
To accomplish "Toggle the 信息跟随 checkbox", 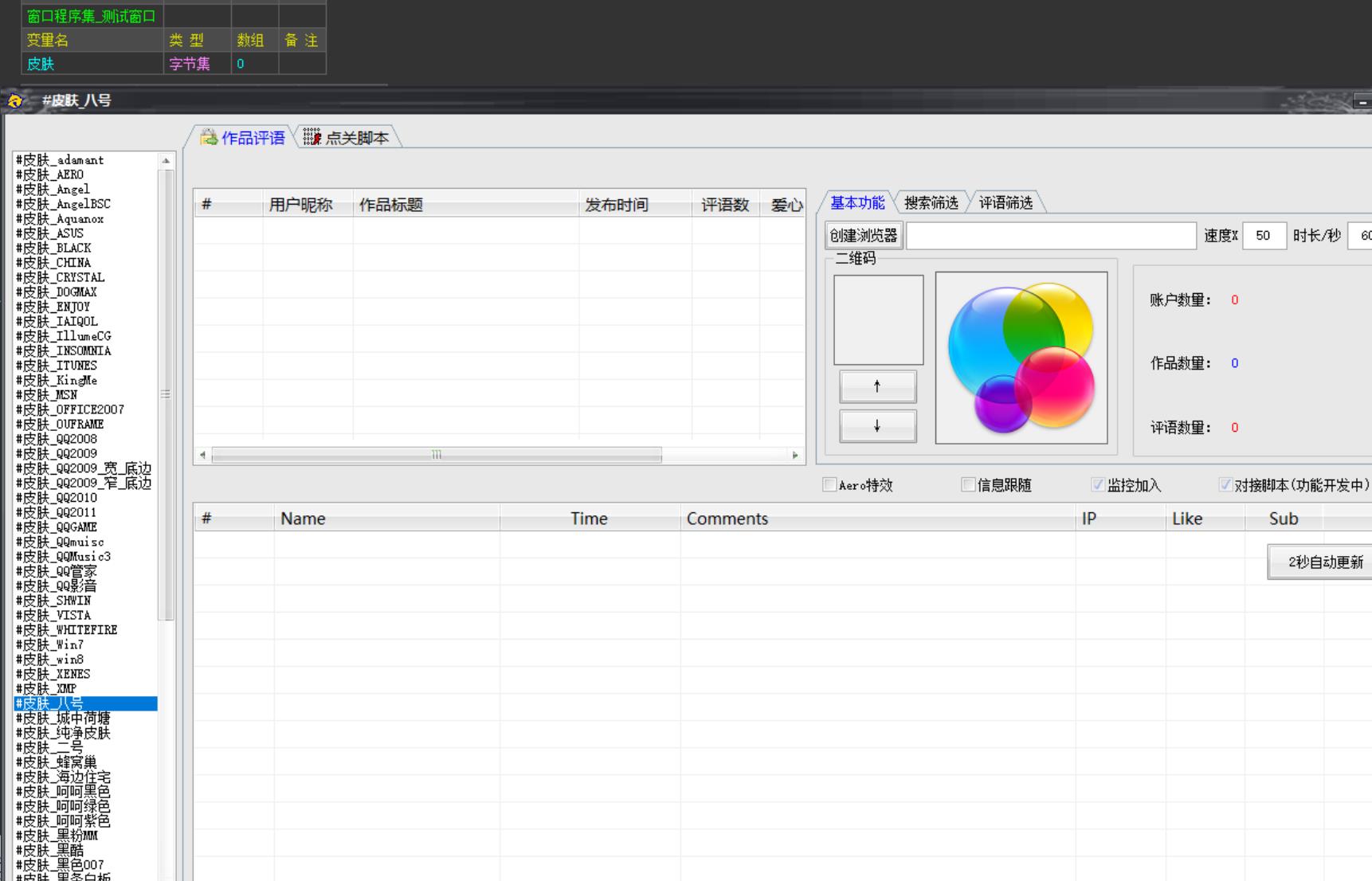I will [x=968, y=485].
